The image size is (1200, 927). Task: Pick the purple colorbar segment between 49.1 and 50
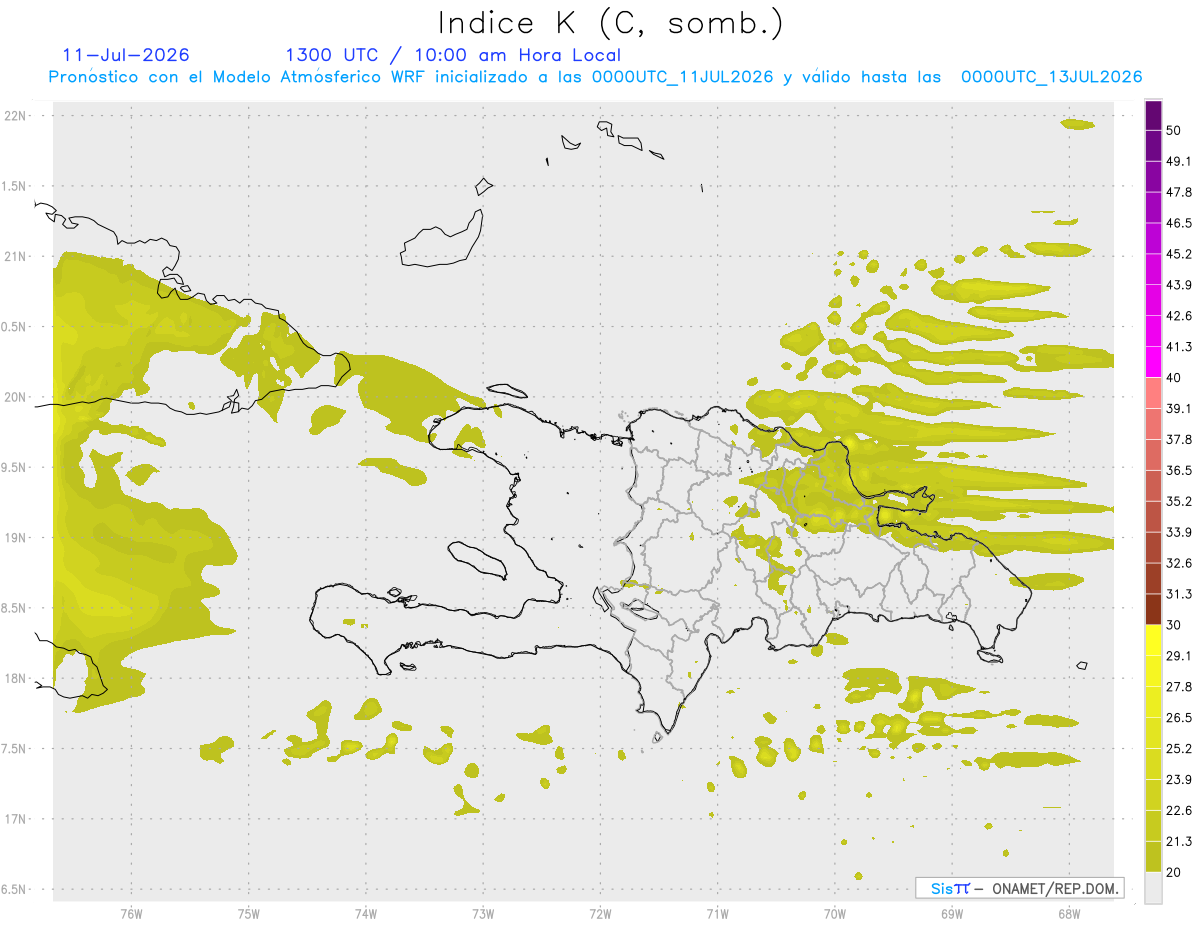pyautogui.click(x=1153, y=145)
